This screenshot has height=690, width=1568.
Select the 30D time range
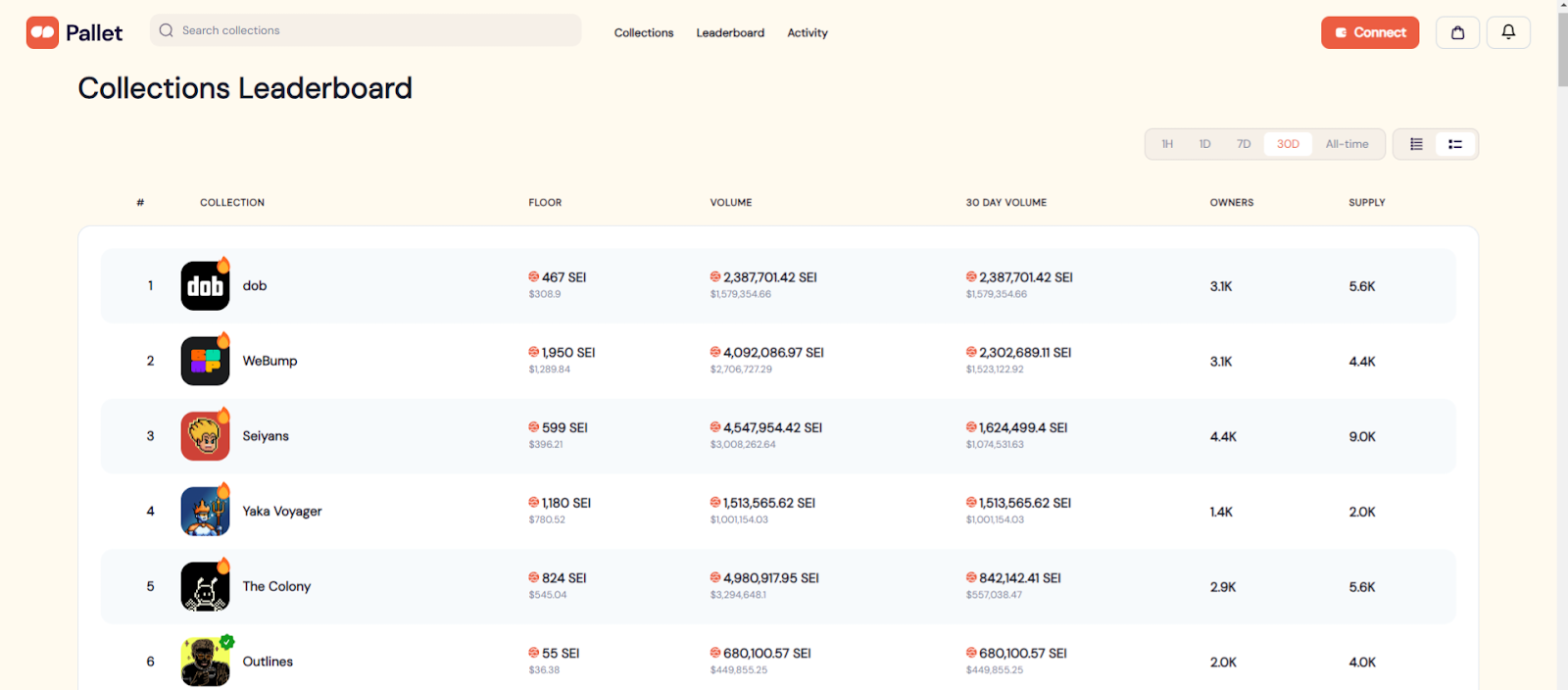pyautogui.click(x=1288, y=144)
